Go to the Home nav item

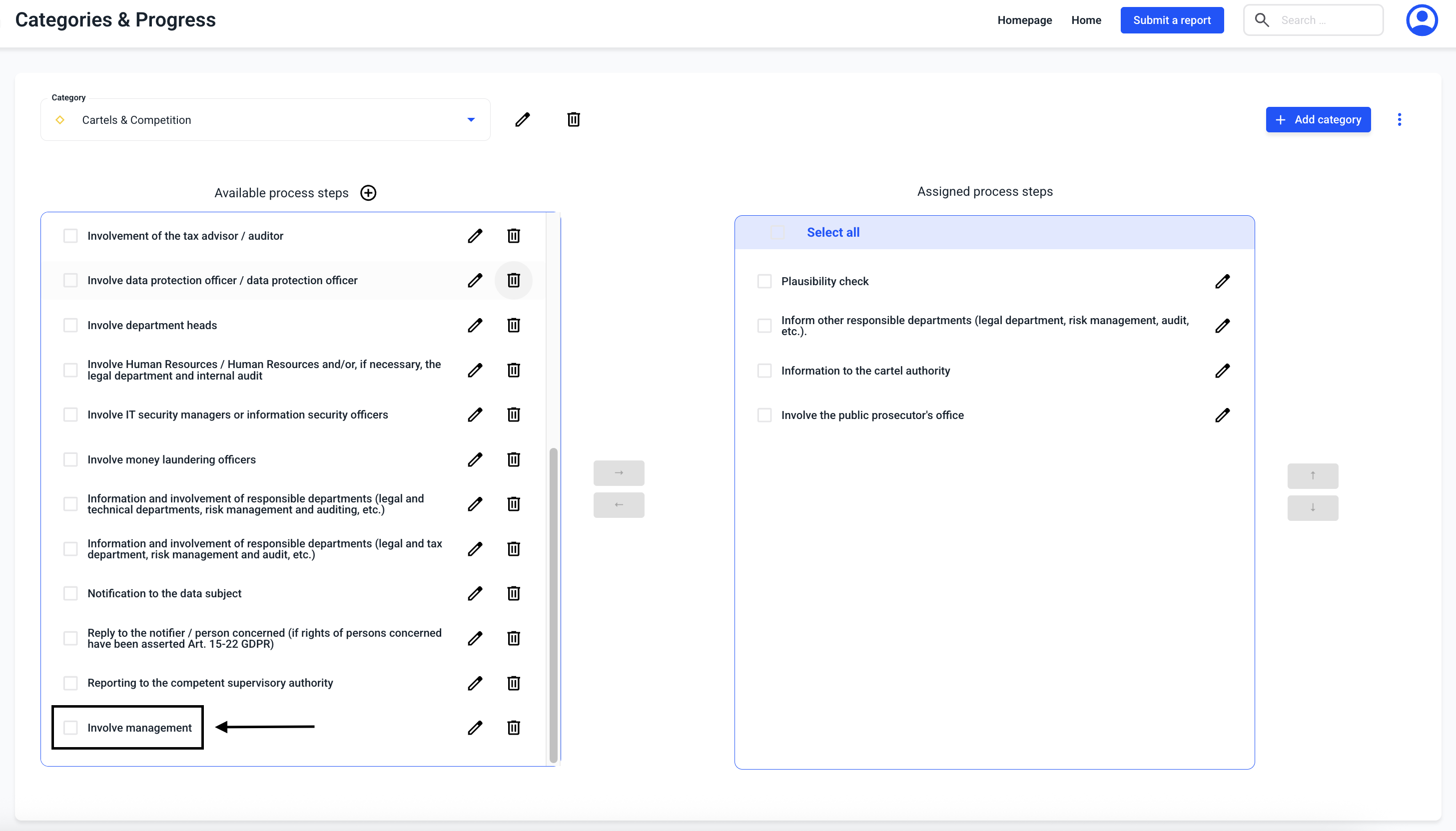(x=1086, y=20)
